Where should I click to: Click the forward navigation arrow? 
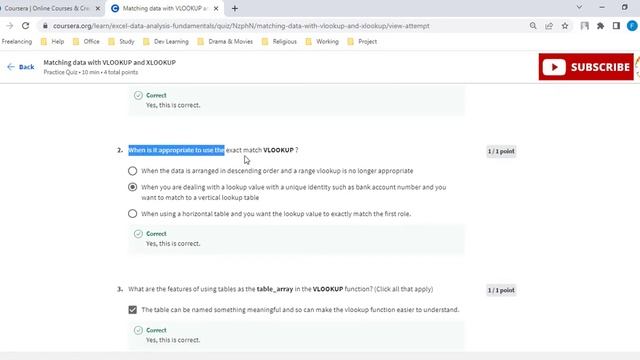click(9, 26)
